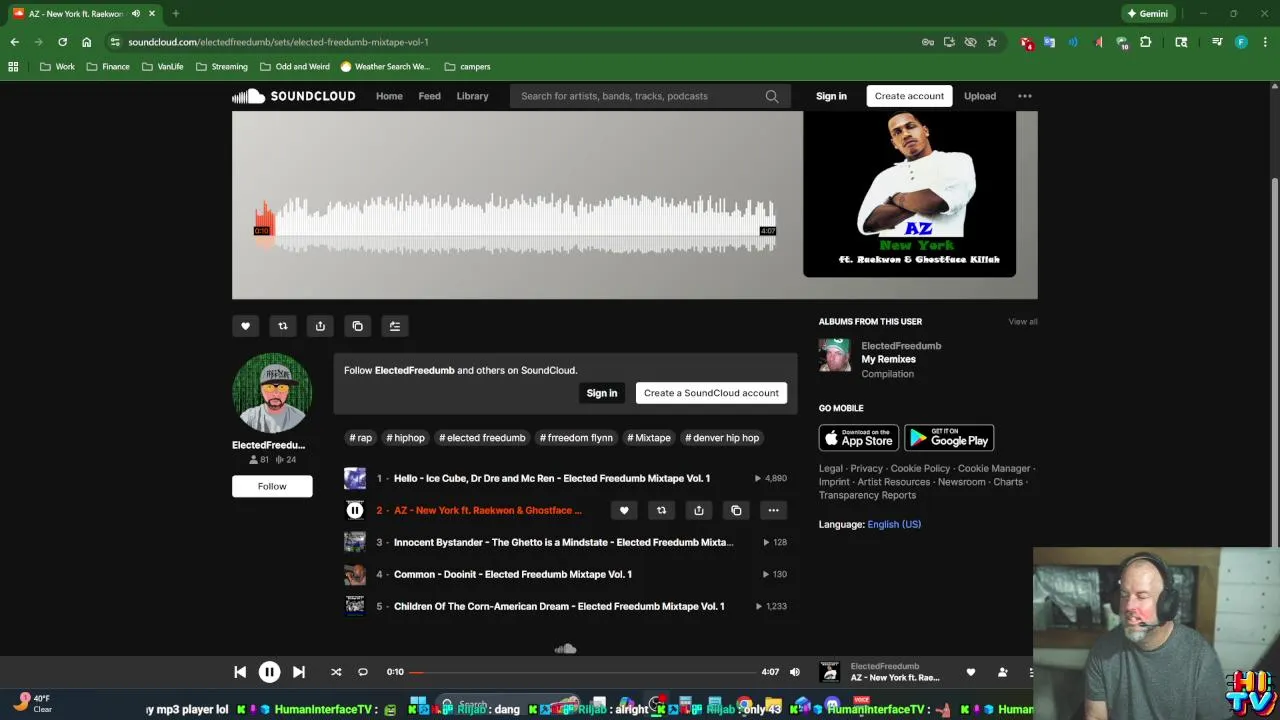Open Chrome extensions puzzle icon
Viewport: 1280px width, 720px height.
(1146, 42)
